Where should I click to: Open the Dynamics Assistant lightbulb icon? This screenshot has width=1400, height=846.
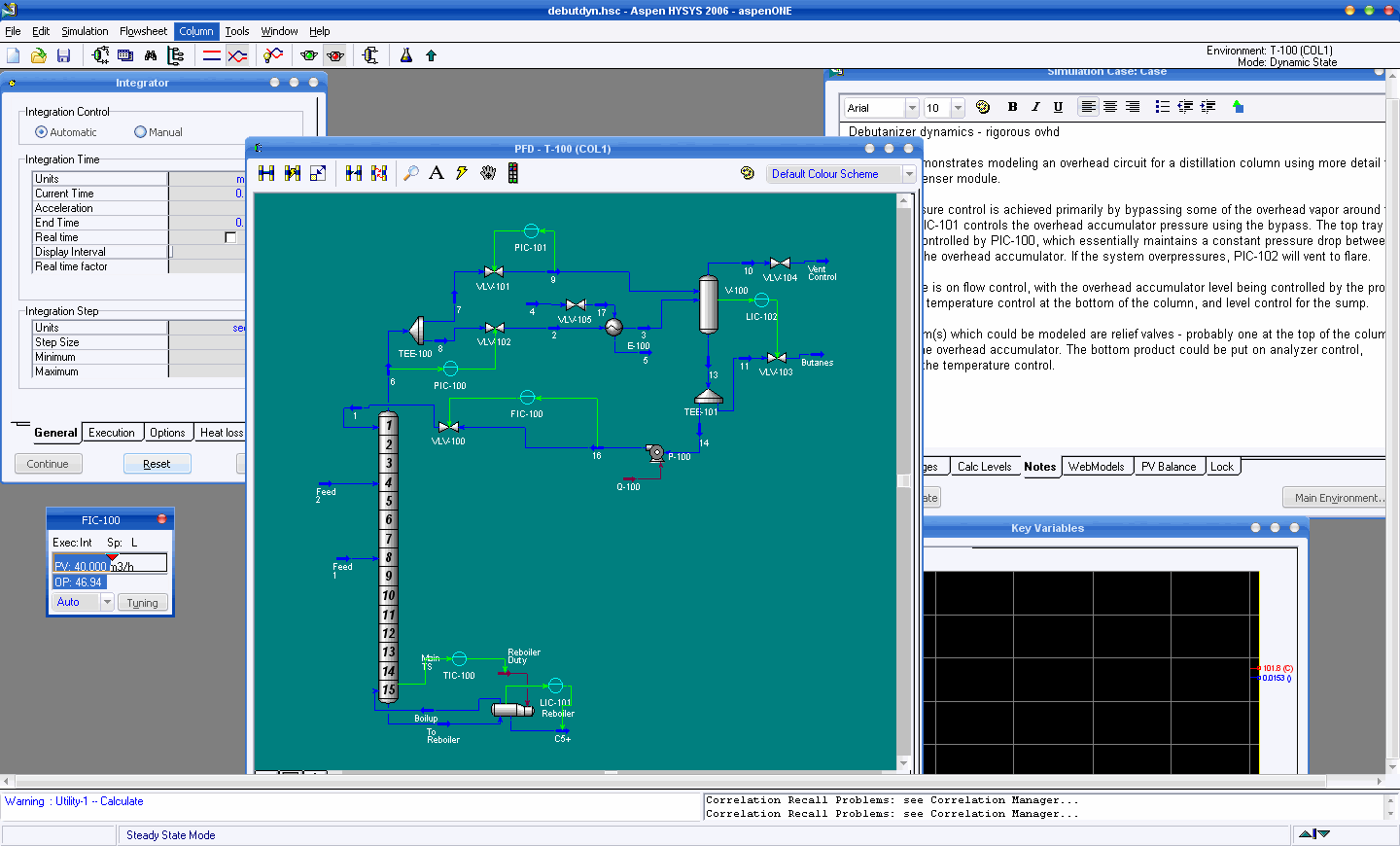point(273,55)
